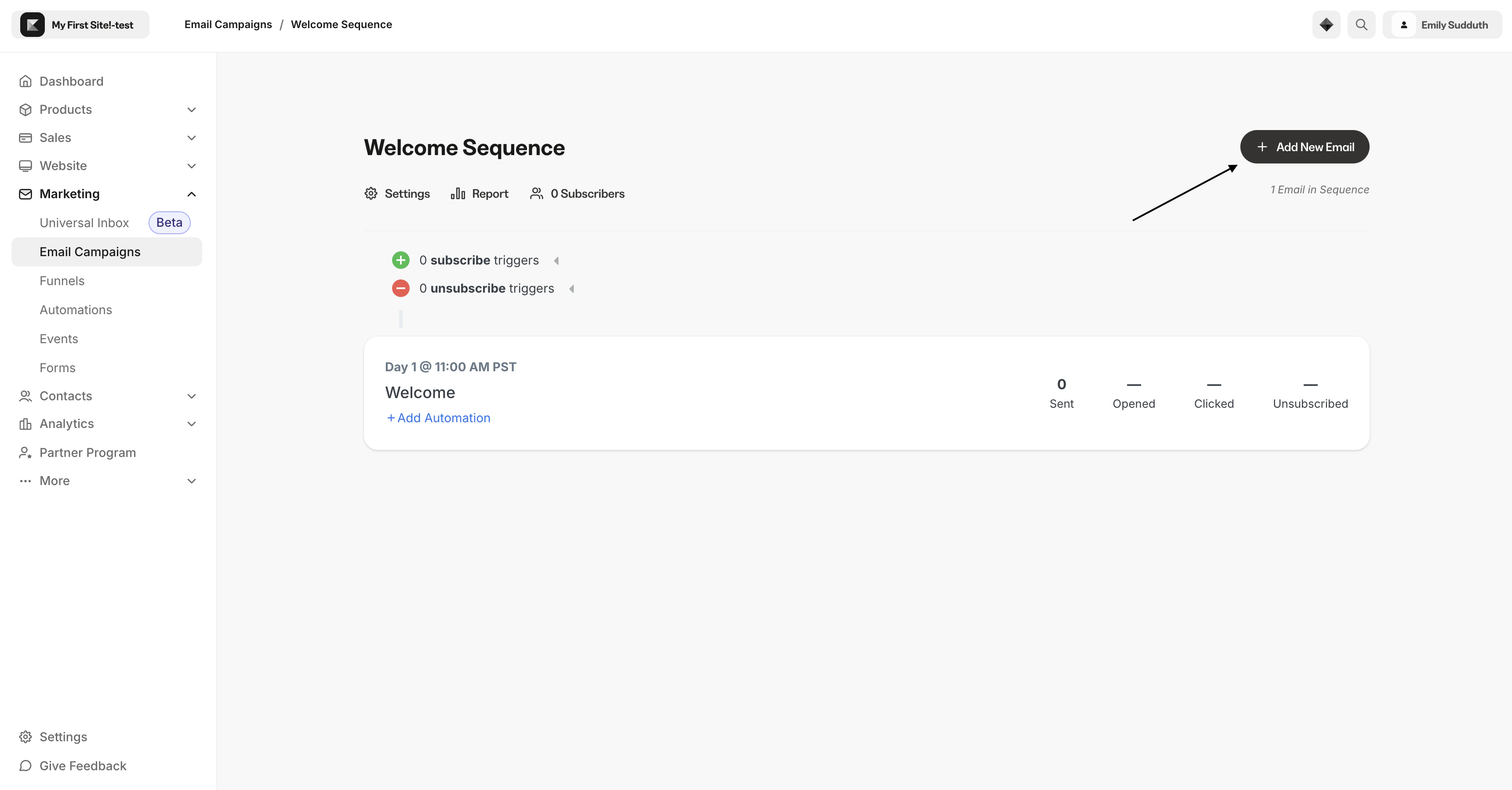
Task: Select the Website monitor icon
Action: coord(25,166)
